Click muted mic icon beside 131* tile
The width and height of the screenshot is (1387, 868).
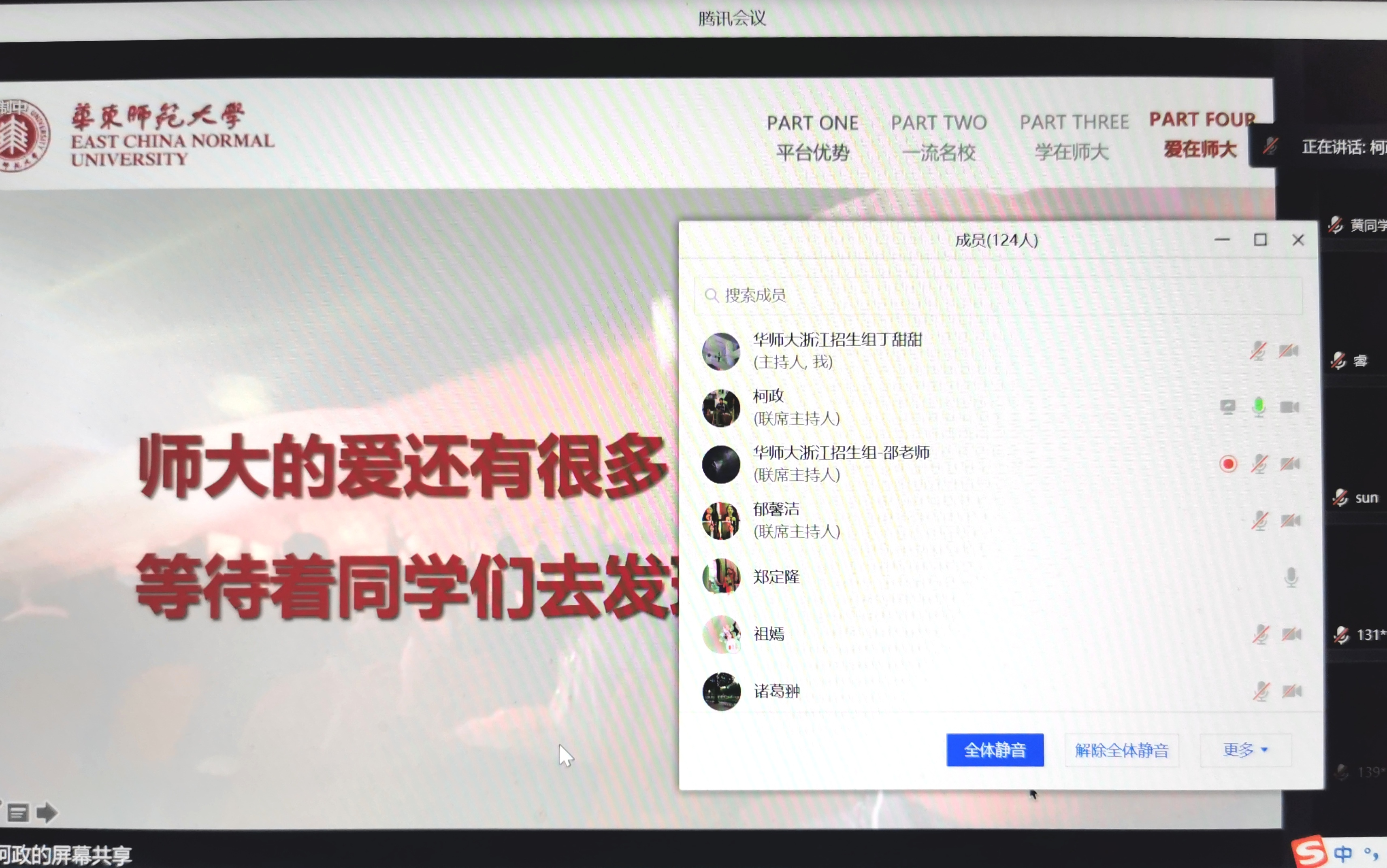pyautogui.click(x=1341, y=635)
